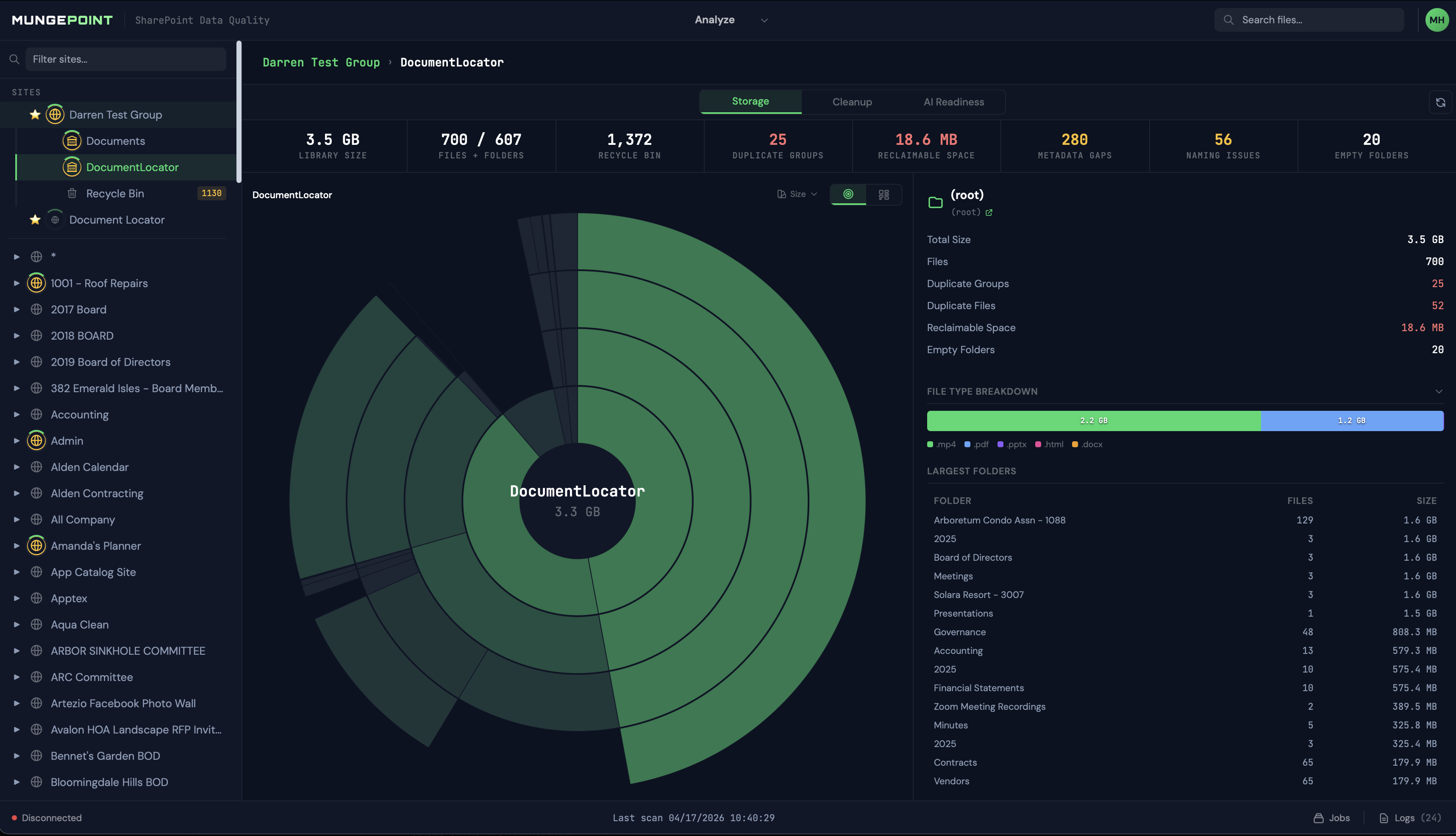Click the star beside Document Locator
Image resolution: width=1456 pixels, height=836 pixels.
click(35, 219)
